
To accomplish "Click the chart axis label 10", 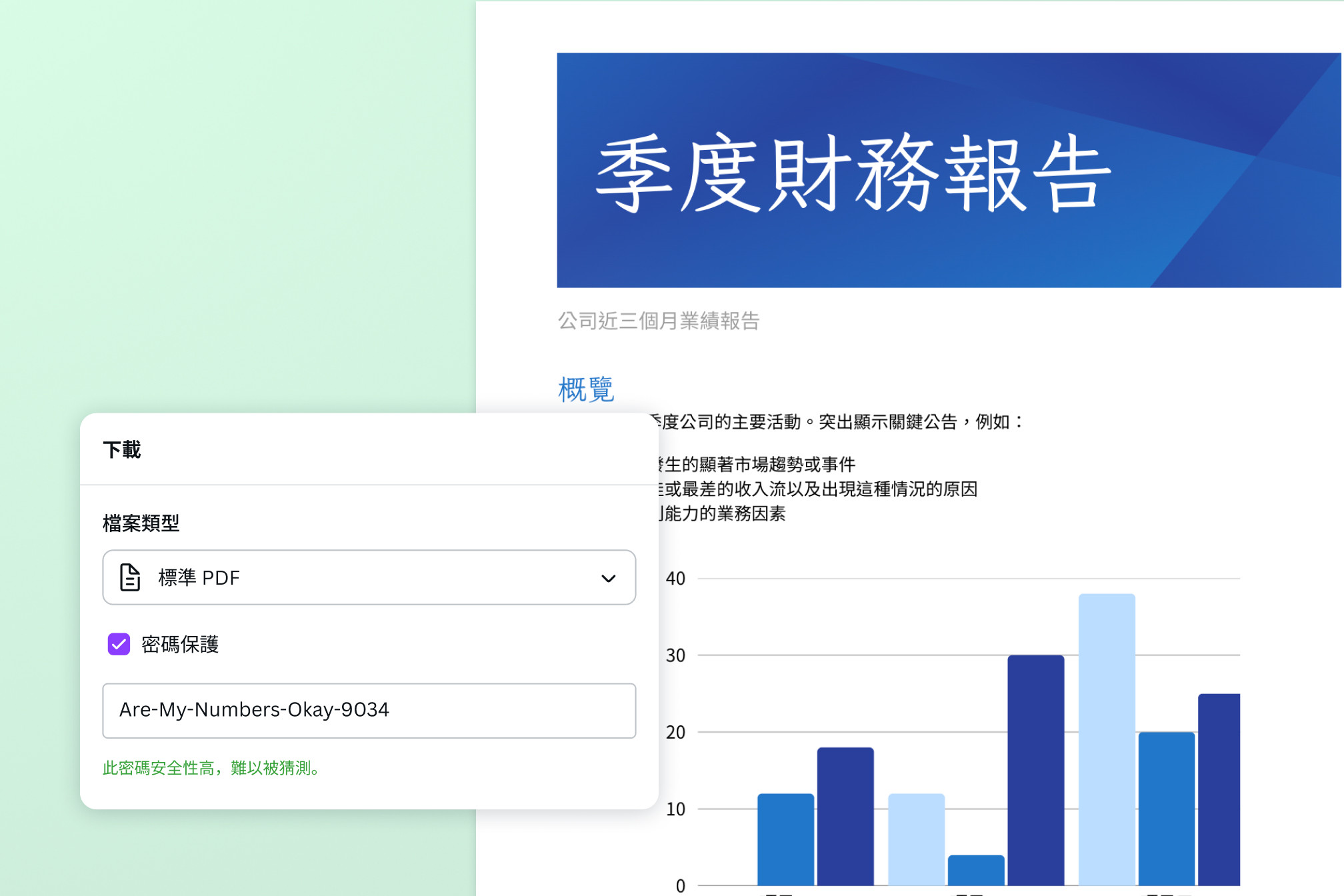I will click(675, 809).
